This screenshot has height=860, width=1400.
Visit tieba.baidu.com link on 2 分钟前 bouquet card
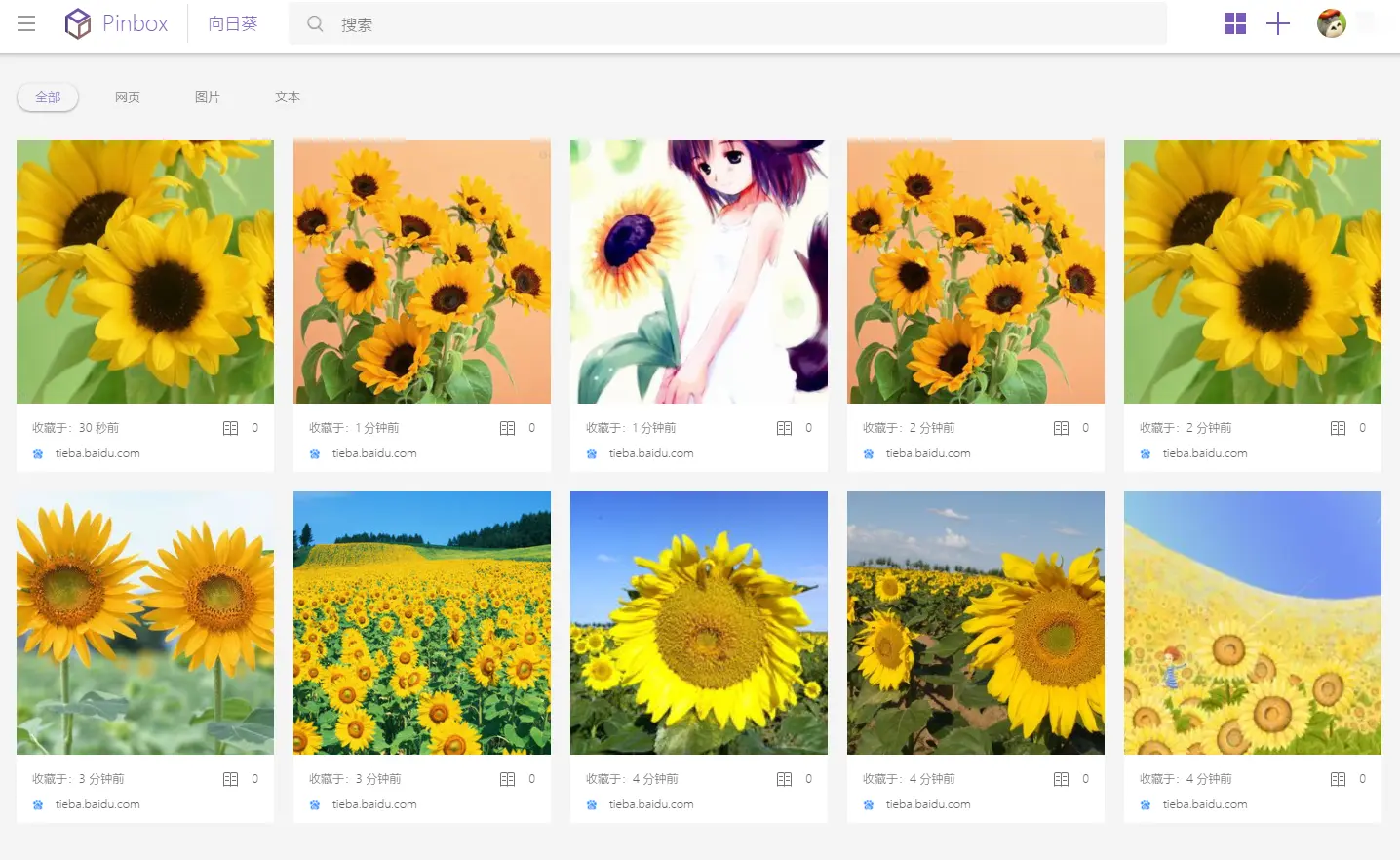[x=928, y=453]
